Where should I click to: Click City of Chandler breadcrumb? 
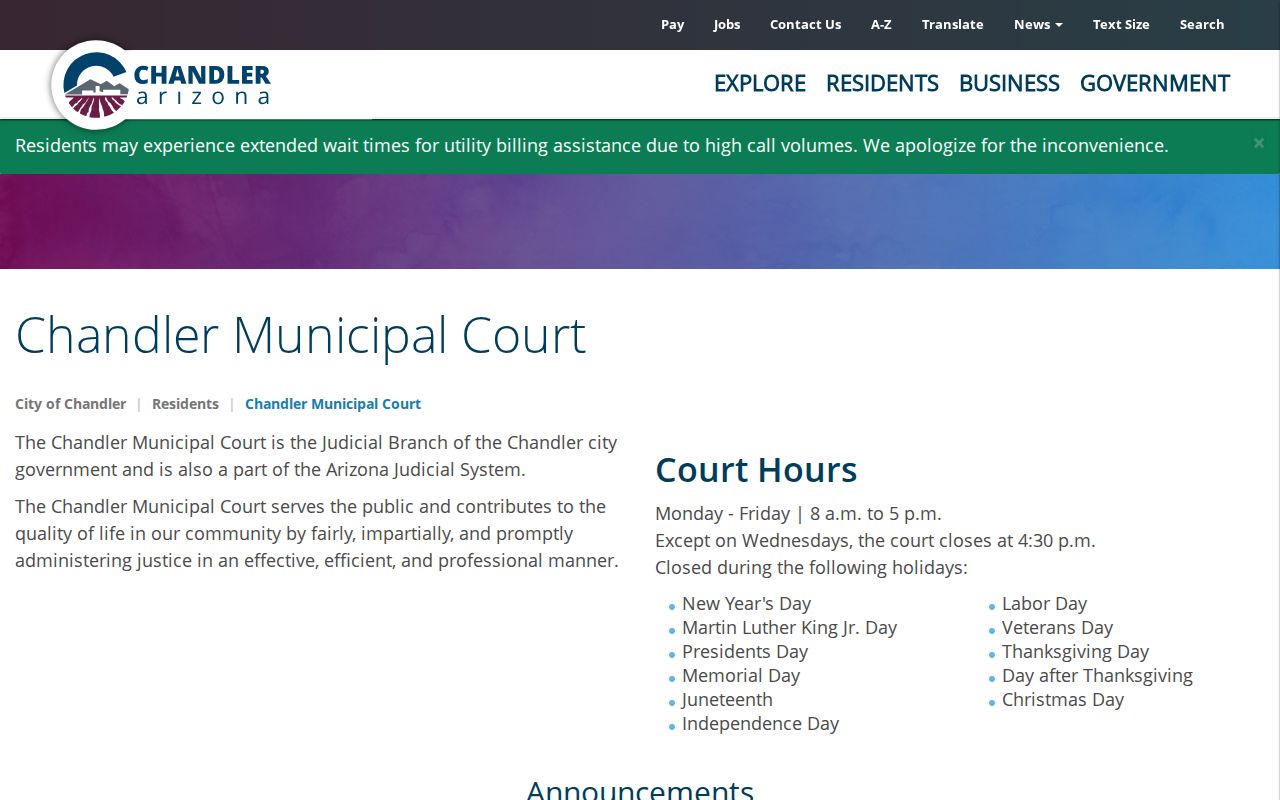[x=70, y=404]
